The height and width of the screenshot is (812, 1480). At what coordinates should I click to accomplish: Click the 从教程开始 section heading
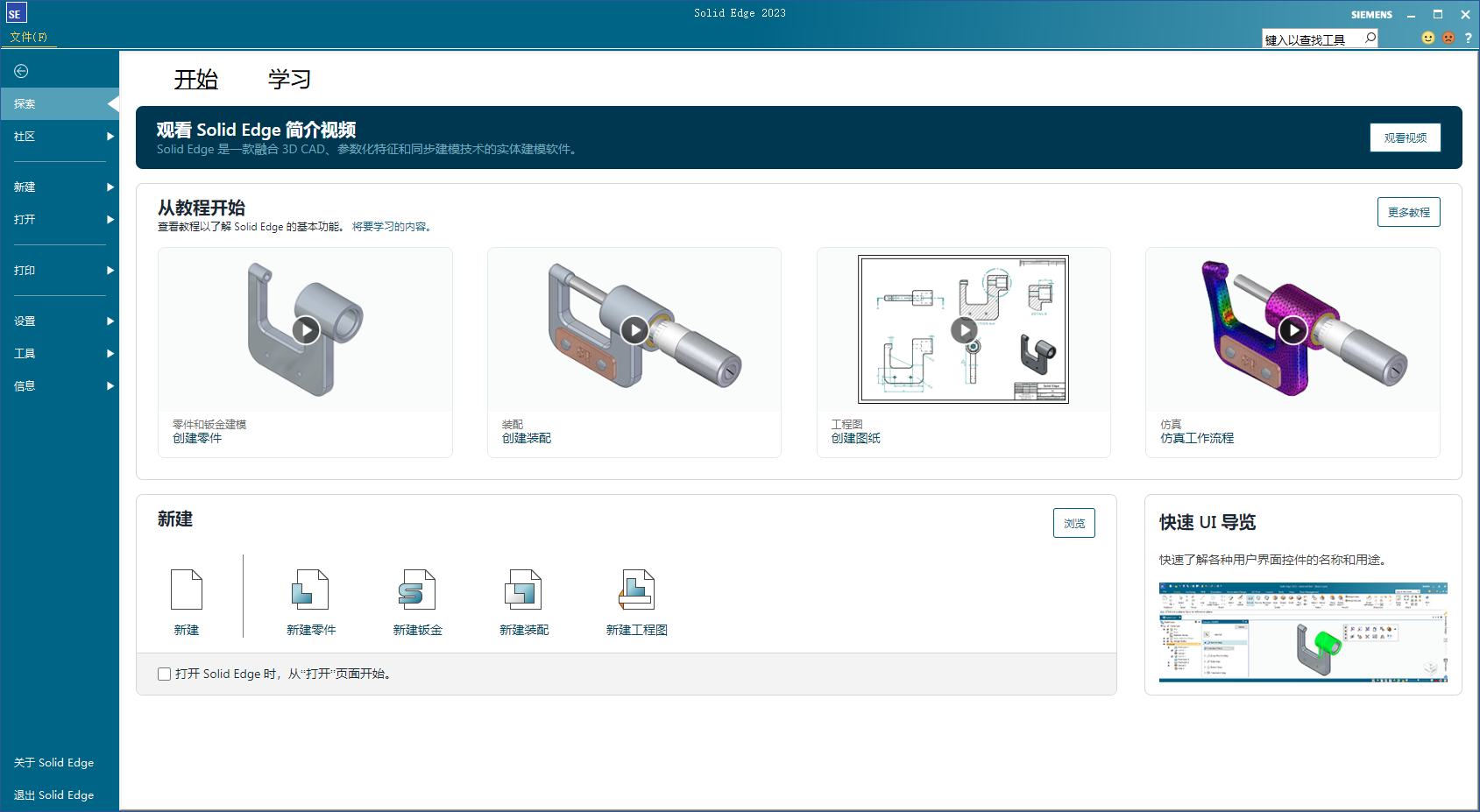click(202, 208)
